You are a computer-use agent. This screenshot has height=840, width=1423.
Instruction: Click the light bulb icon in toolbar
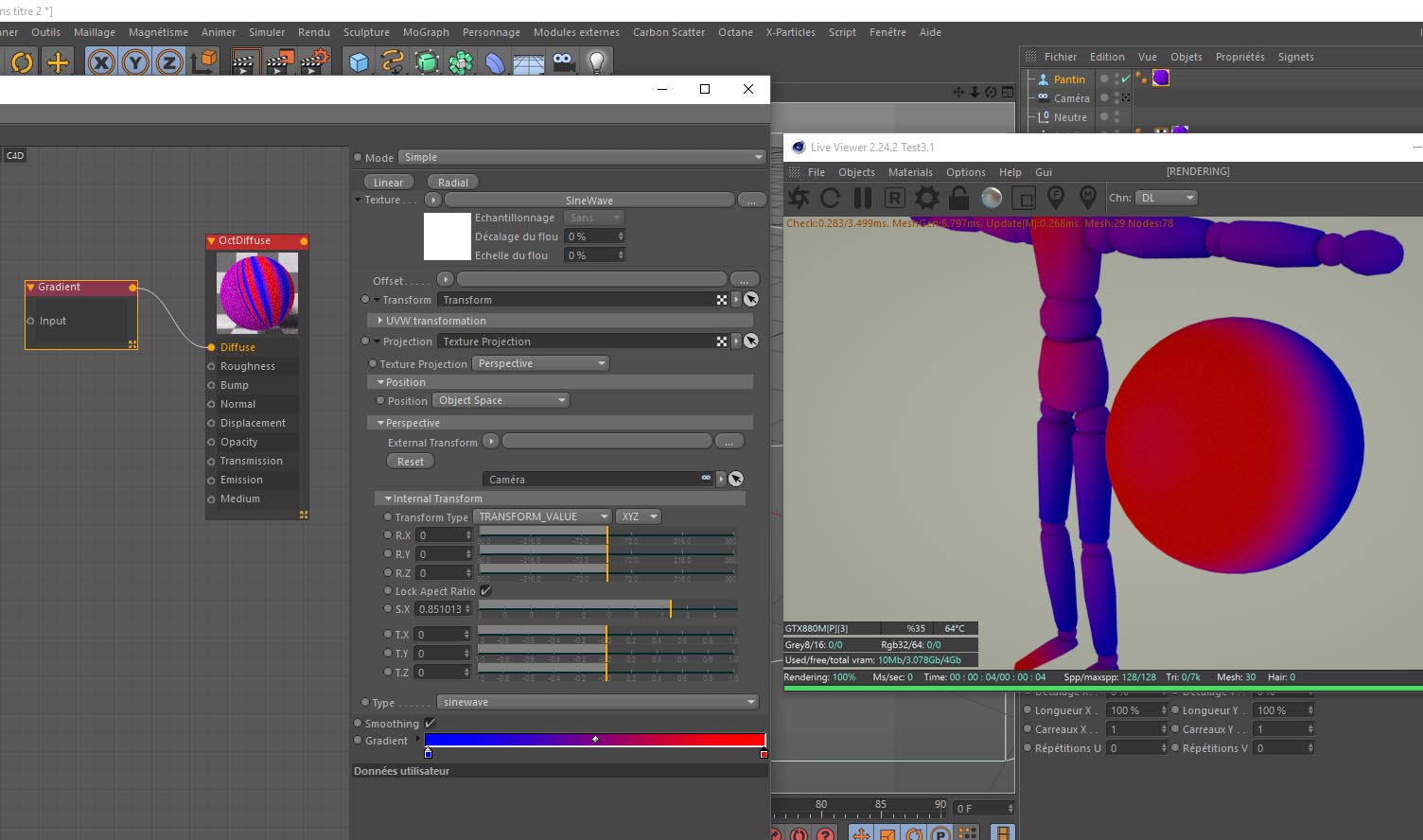pyautogui.click(x=597, y=62)
